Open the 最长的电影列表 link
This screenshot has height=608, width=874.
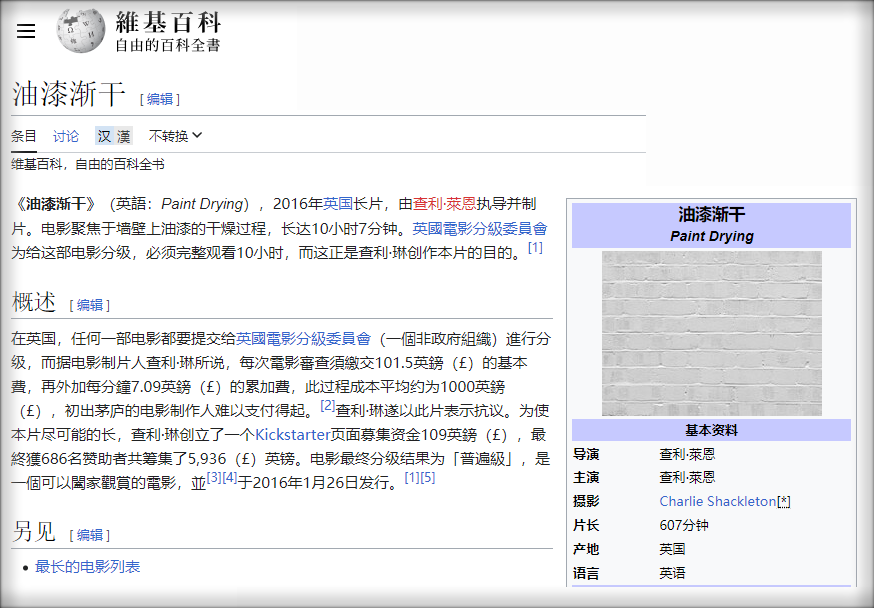88,567
